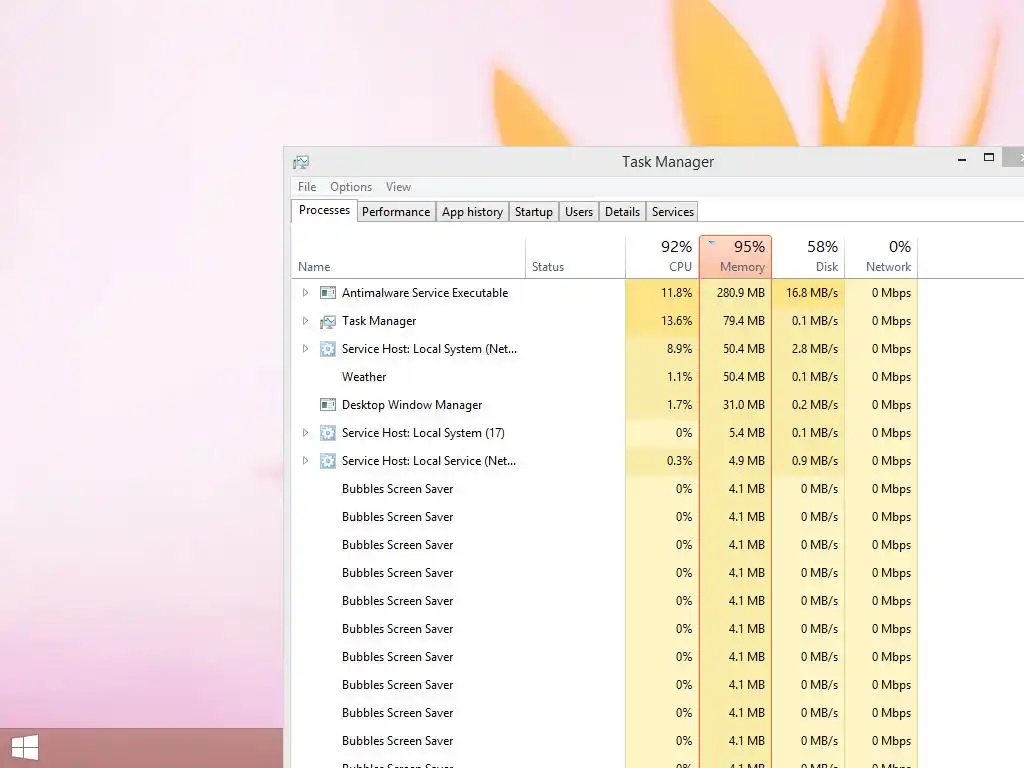Expand Service Host: Local Service (Net...
The width and height of the screenshot is (1024, 768).
[305, 460]
